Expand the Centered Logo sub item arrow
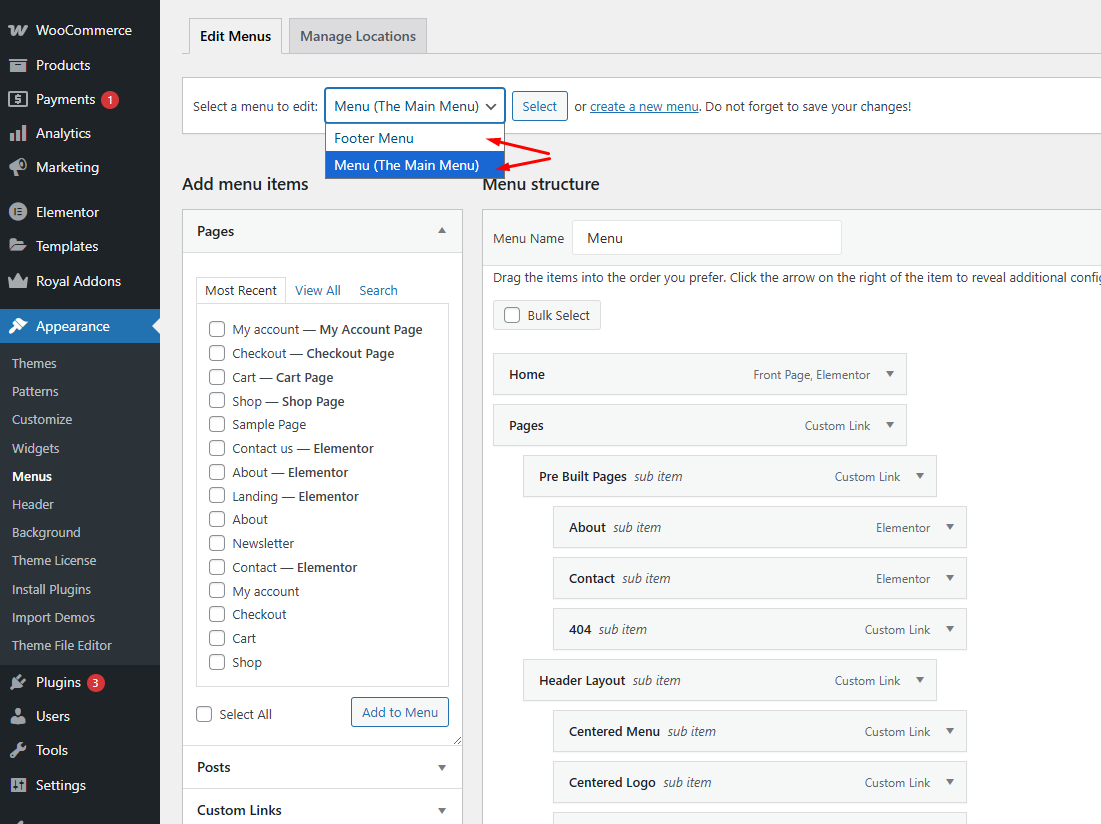Image resolution: width=1101 pixels, height=824 pixels. pos(950,782)
